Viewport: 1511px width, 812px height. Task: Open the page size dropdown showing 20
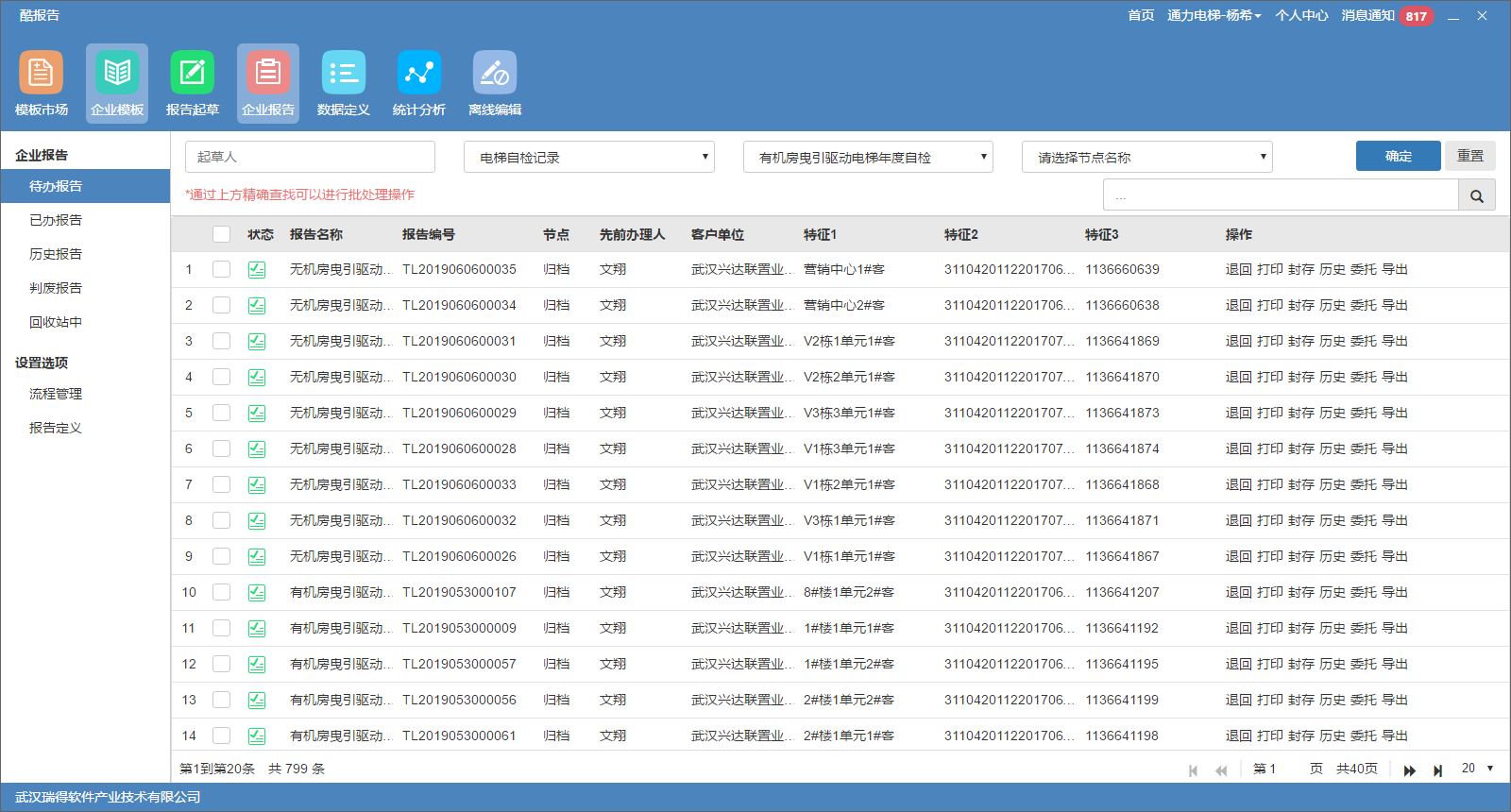tap(1478, 769)
